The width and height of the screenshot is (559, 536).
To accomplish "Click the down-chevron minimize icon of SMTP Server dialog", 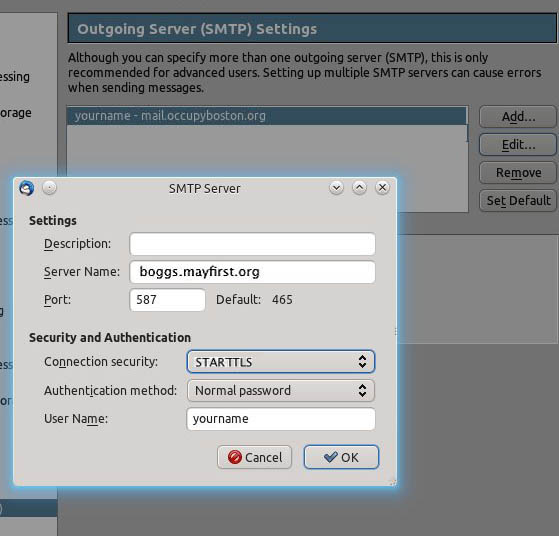I will (336, 188).
